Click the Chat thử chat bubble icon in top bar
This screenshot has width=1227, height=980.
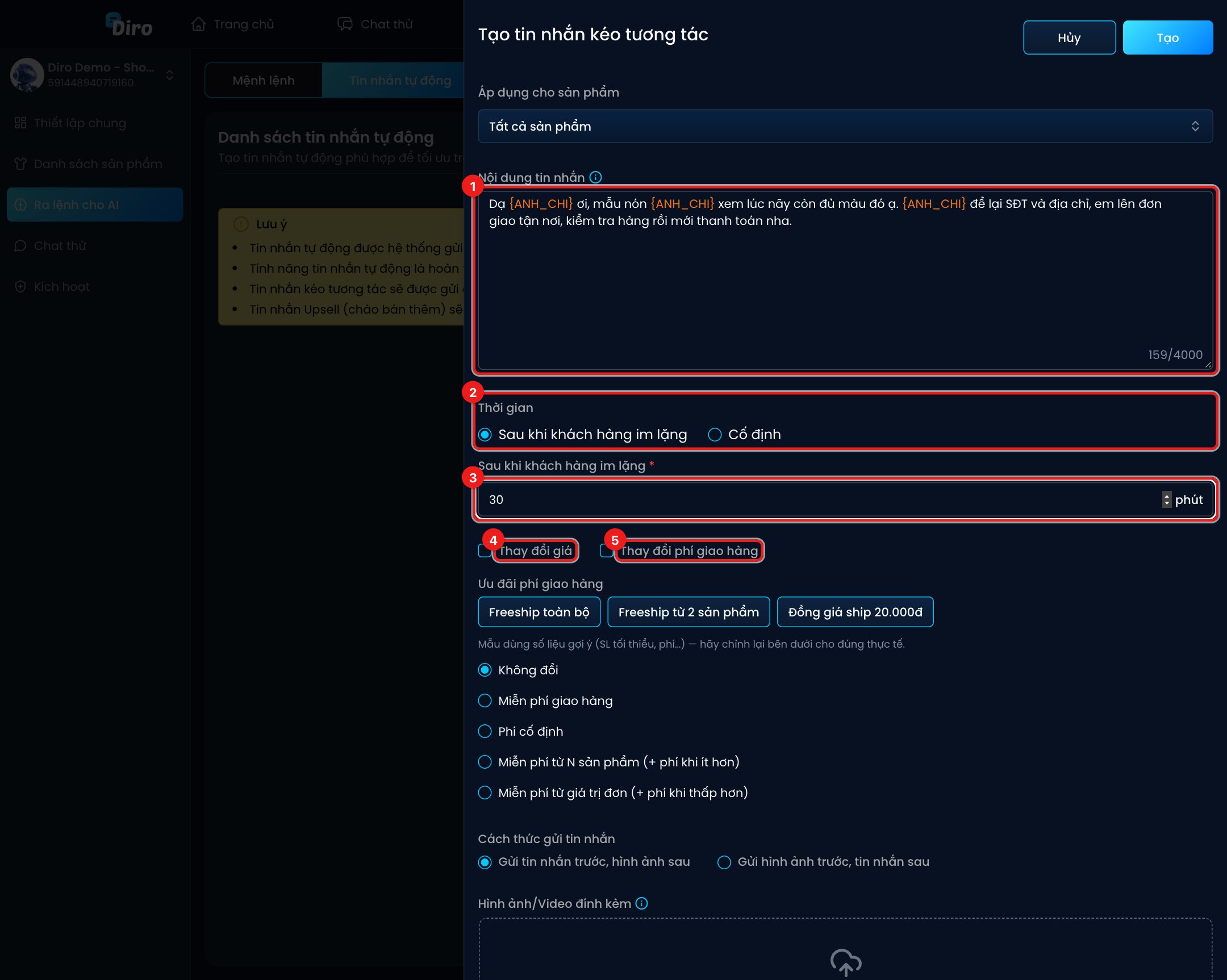pos(345,24)
